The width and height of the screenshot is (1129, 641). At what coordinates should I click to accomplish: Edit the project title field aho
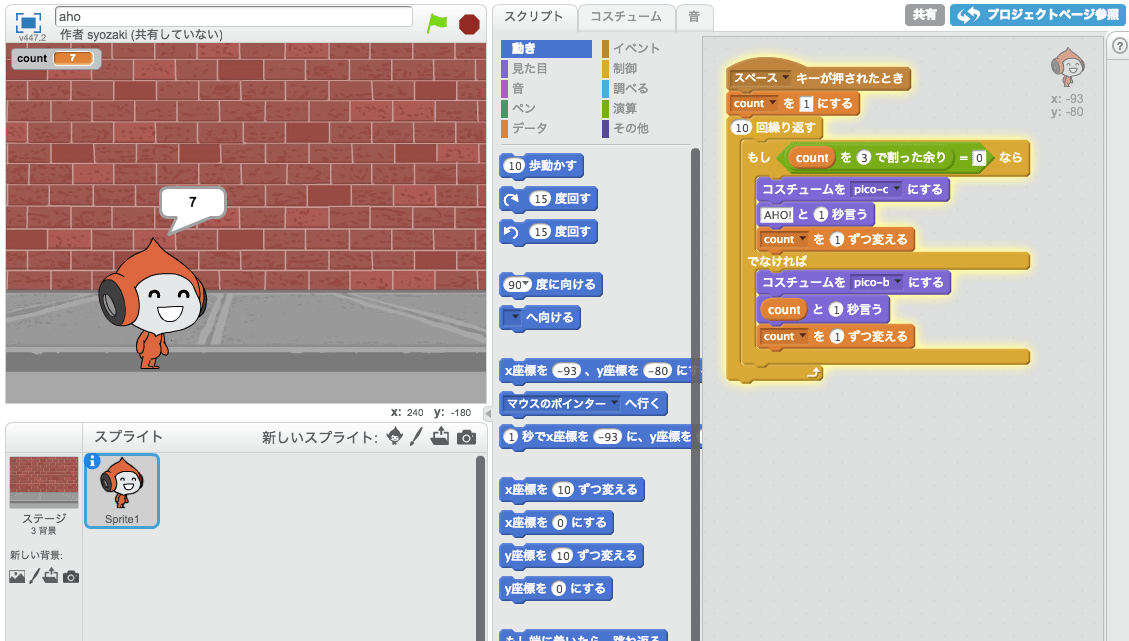coord(233,17)
